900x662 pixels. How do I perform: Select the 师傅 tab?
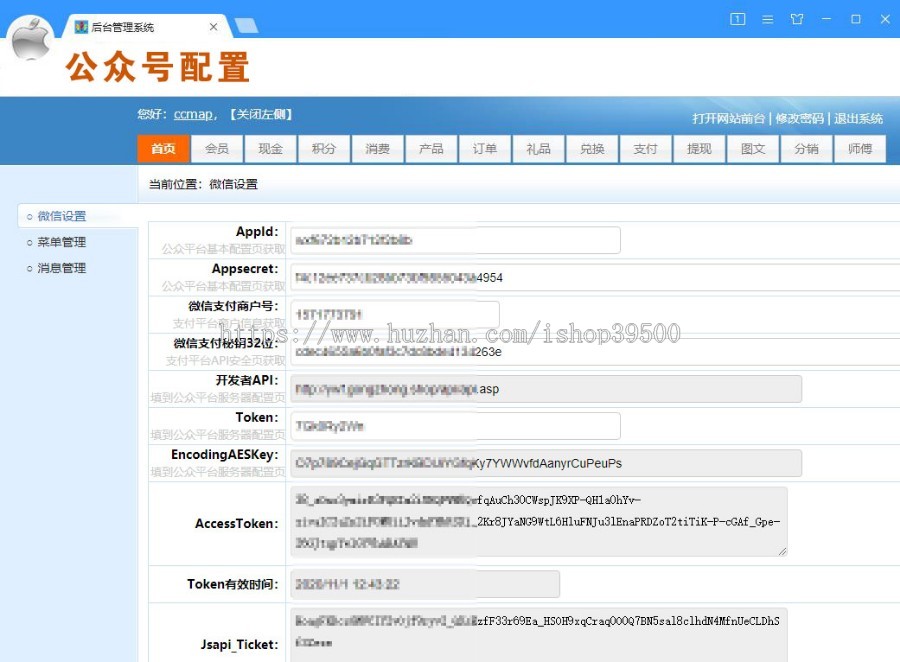[x=860, y=149]
